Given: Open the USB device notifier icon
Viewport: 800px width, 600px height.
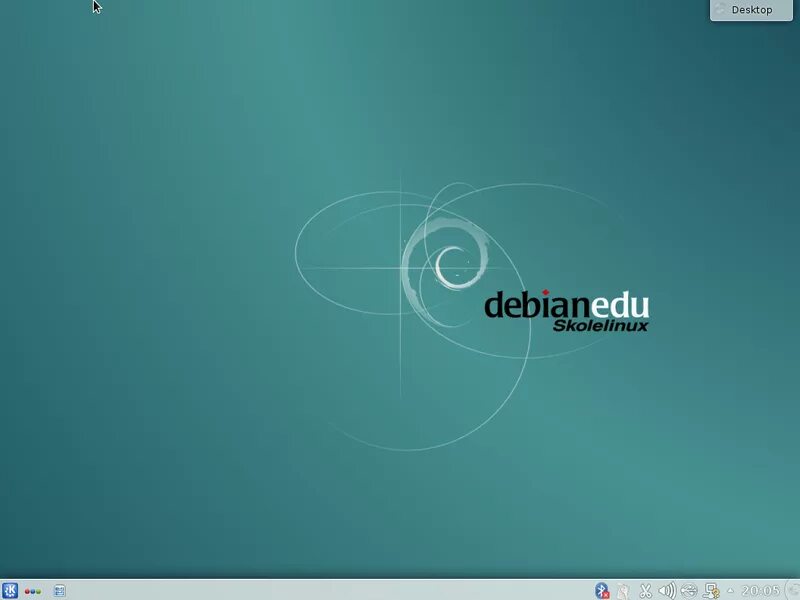Looking at the screenshot, I should click(x=689, y=591).
